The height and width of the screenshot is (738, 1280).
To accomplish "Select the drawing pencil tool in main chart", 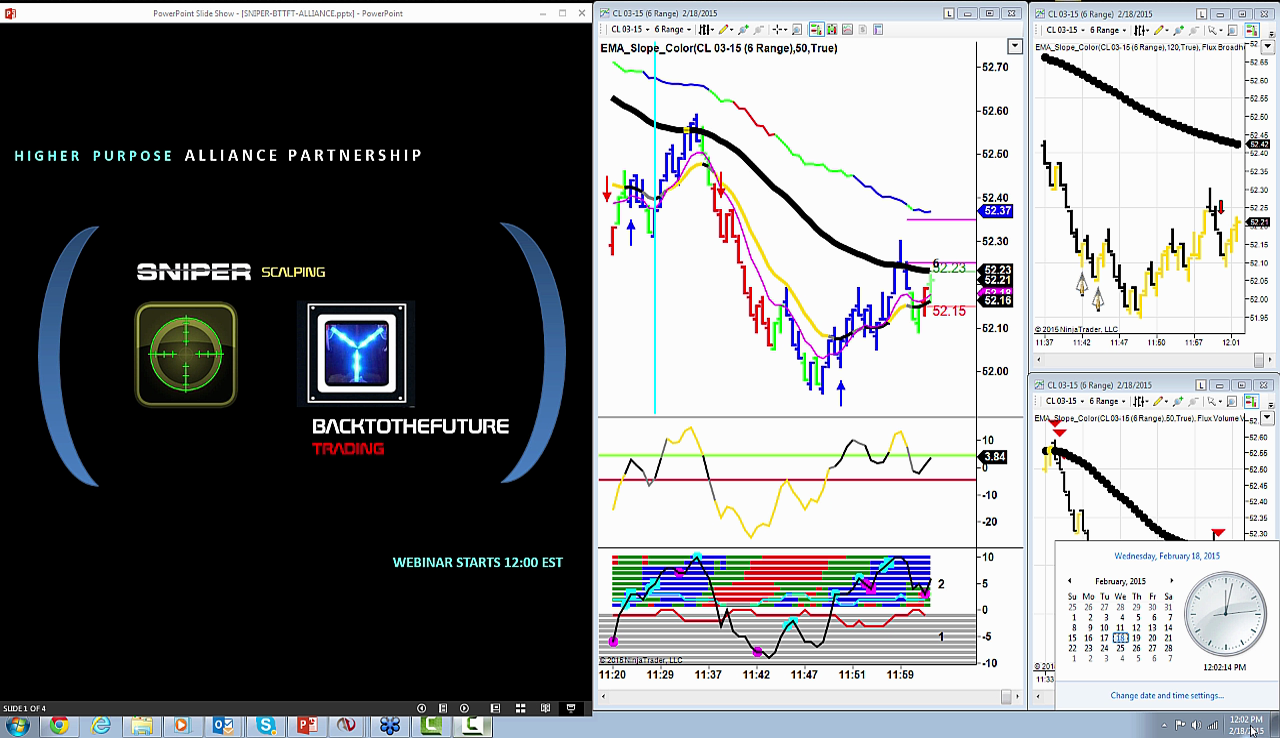I will pos(724,30).
